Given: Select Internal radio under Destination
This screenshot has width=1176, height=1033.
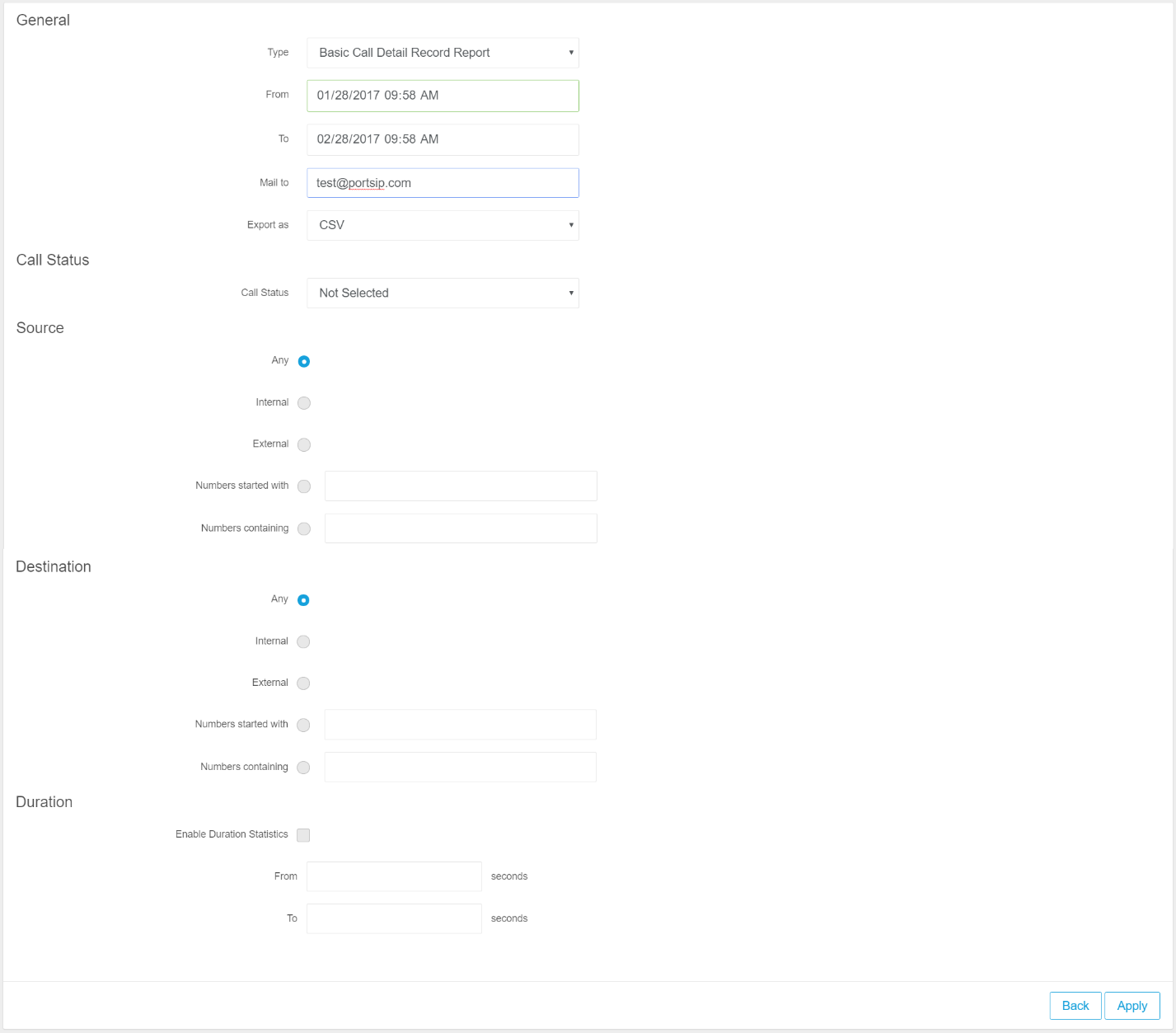Looking at the screenshot, I should (x=303, y=641).
